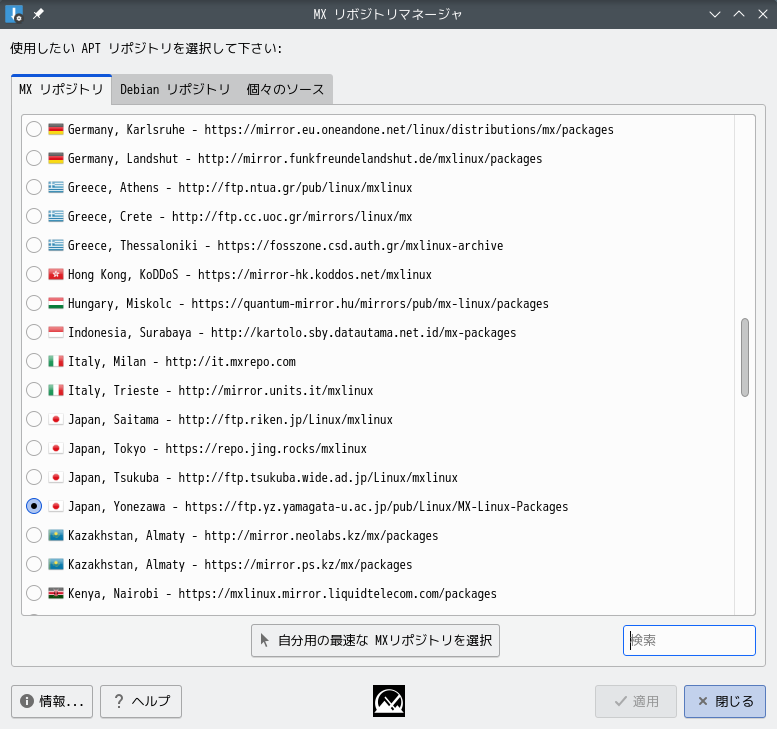Viewport: 777px width, 729px height.
Task: Click the selected Japan, Yonezawa radio button
Action: [x=34, y=506]
